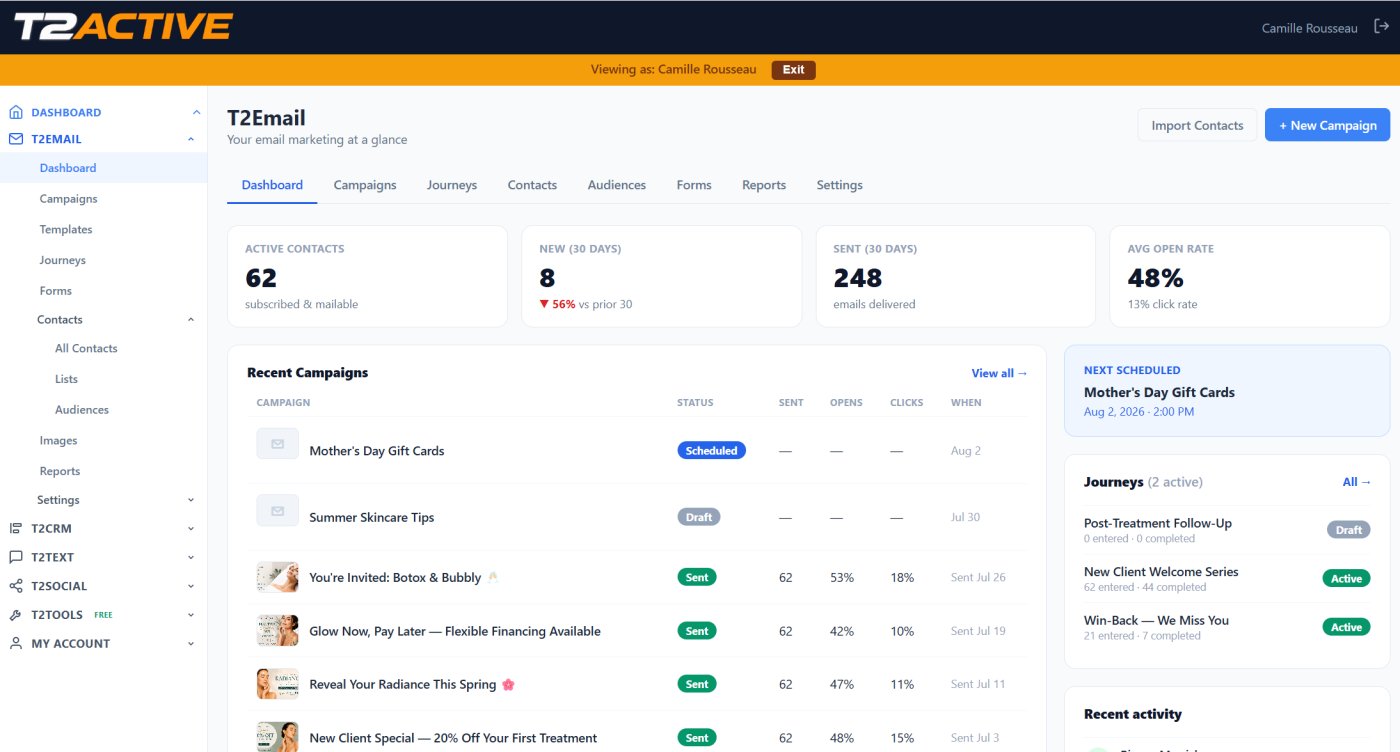The width and height of the screenshot is (1400, 752).
Task: Go to the Forms tab
Action: pos(694,185)
